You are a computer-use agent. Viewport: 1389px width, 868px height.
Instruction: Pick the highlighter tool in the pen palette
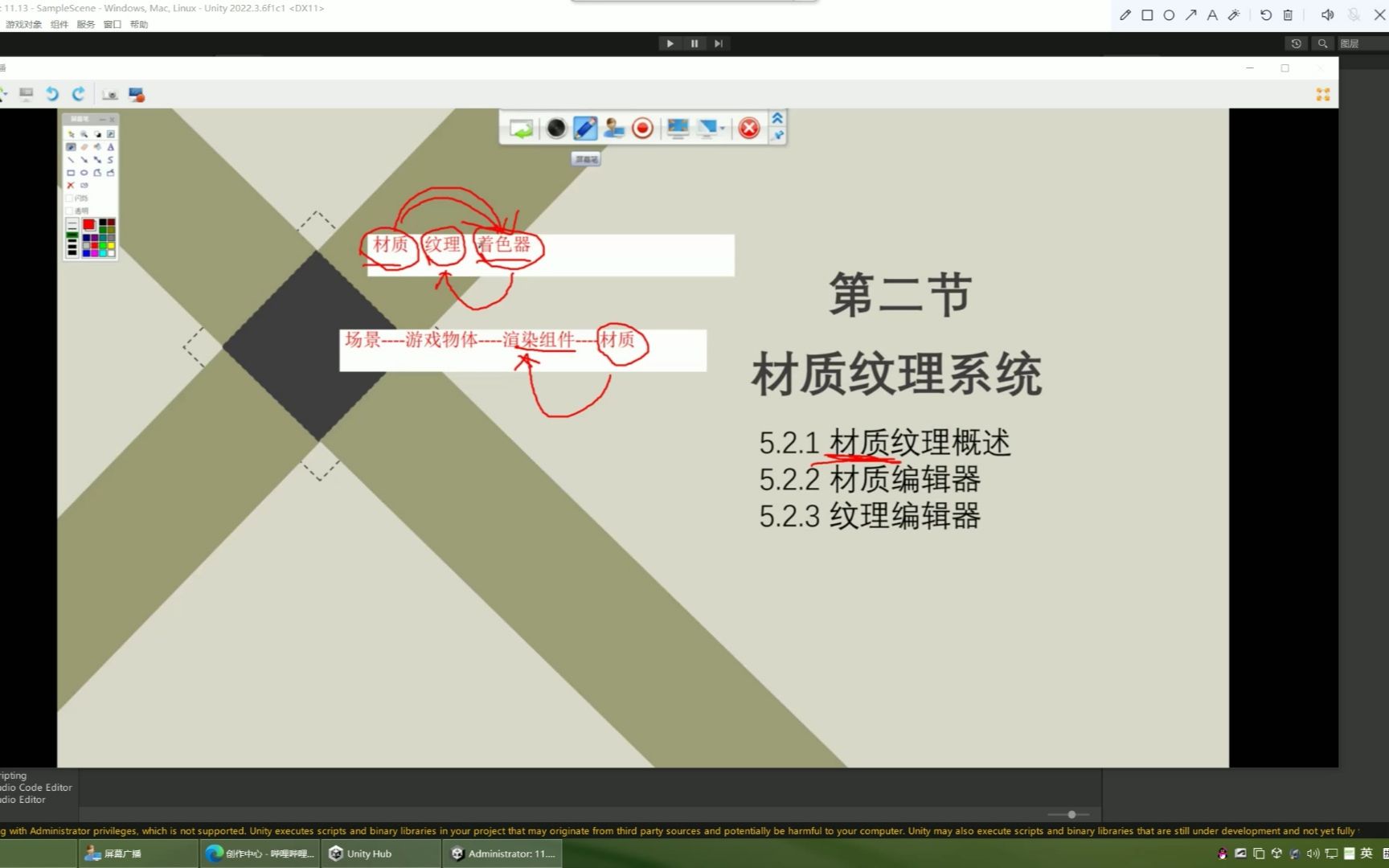[97, 147]
